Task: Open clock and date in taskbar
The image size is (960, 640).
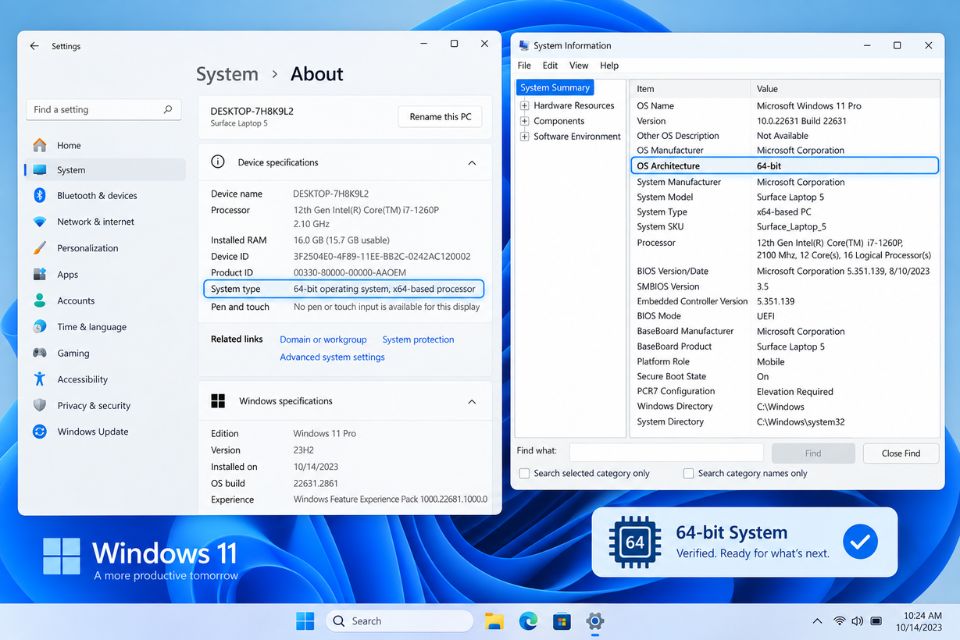Action: tap(918, 621)
